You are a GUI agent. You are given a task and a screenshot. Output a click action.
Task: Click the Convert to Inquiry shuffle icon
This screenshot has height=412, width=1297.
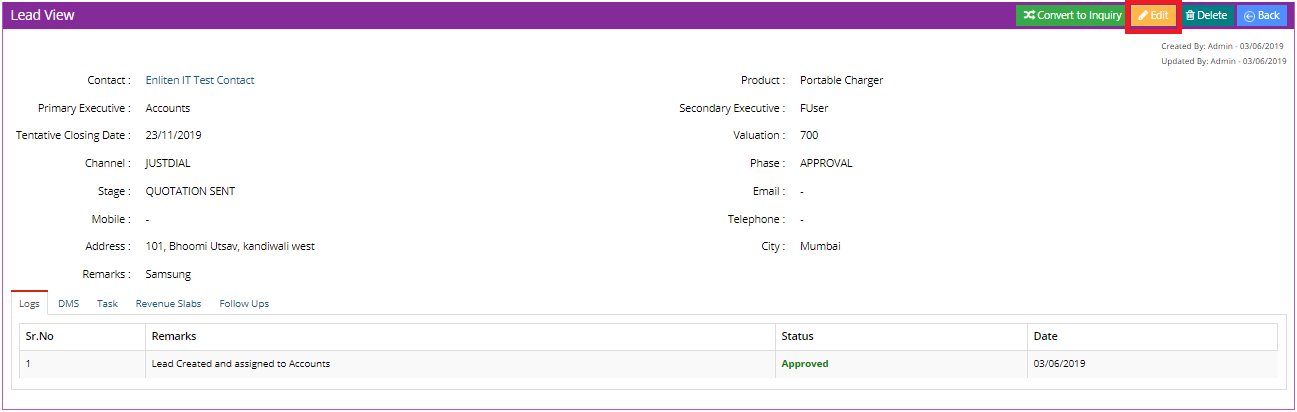click(x=1028, y=16)
